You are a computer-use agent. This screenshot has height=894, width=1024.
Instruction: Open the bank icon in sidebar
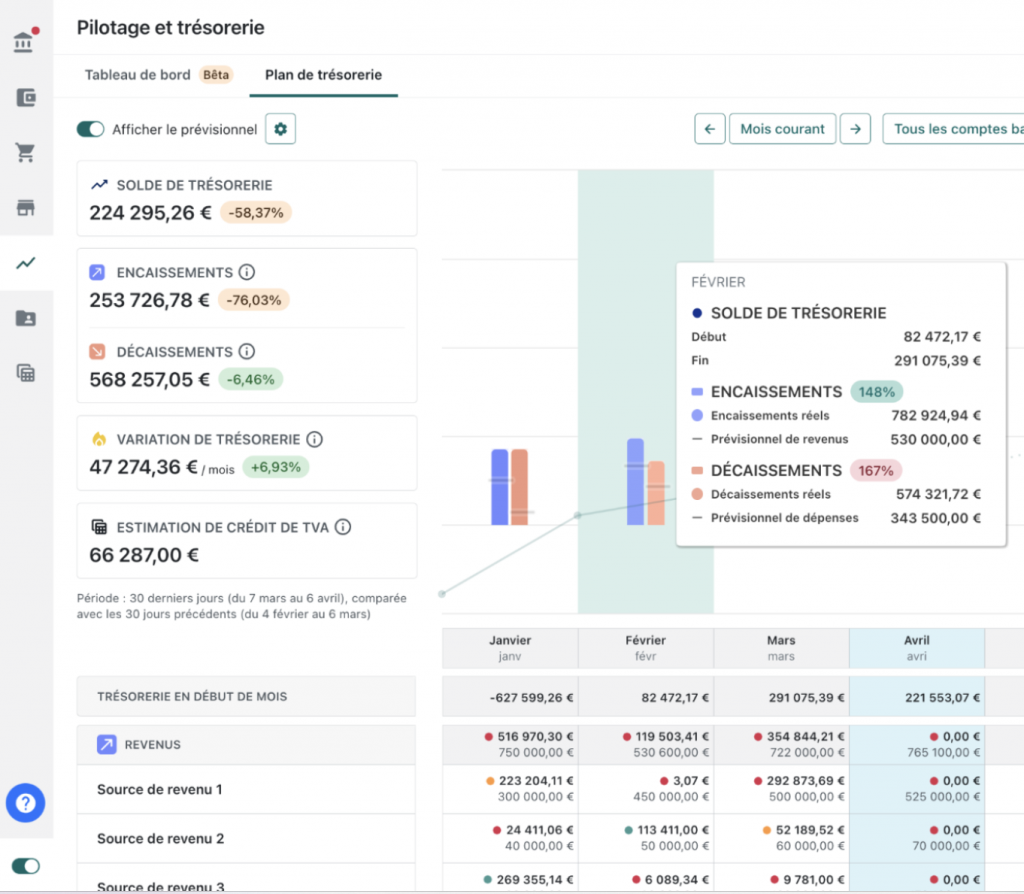[x=25, y=43]
